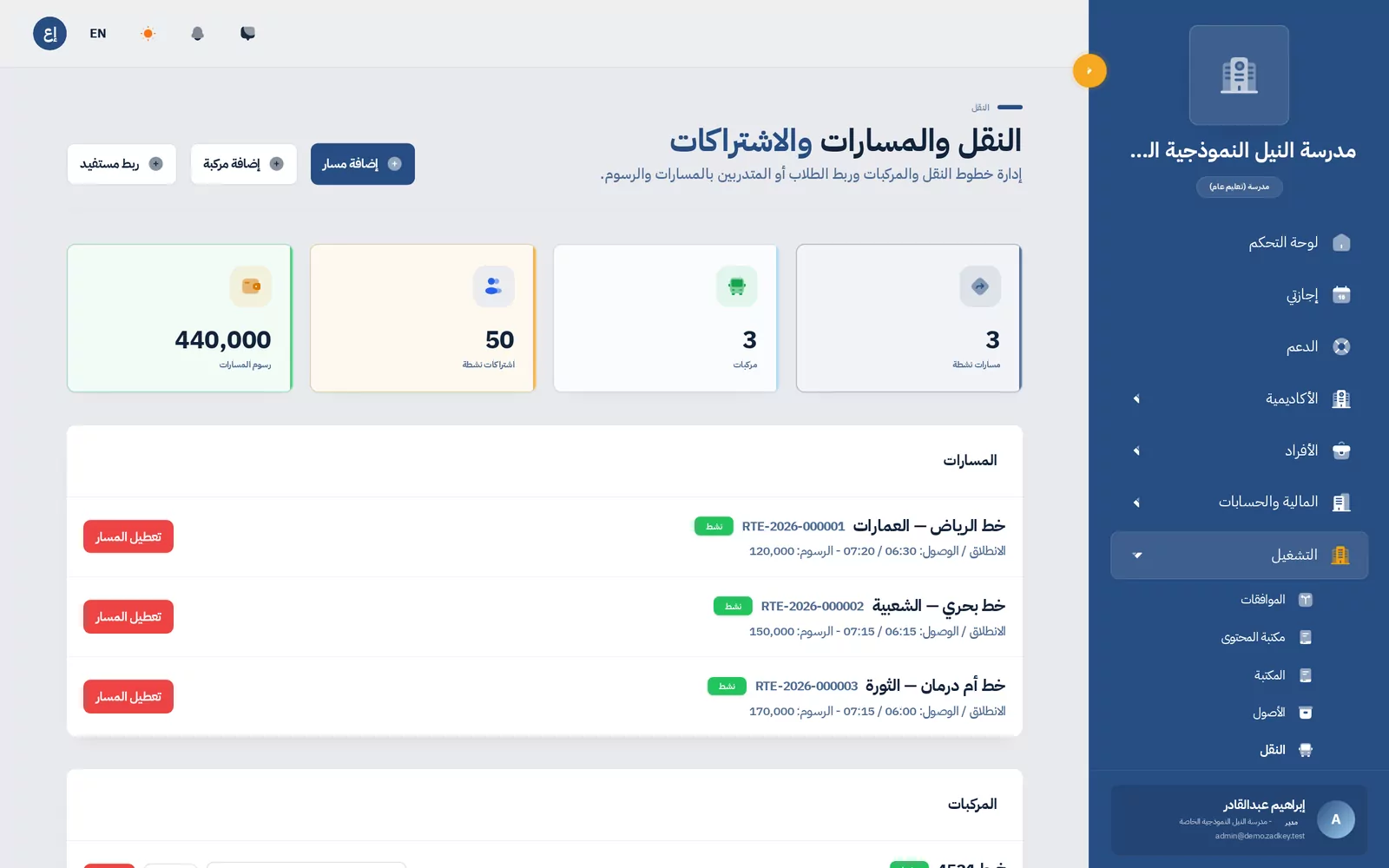Click the التشغيل orange building icon
This screenshot has width=1389, height=868.
coord(1340,555)
